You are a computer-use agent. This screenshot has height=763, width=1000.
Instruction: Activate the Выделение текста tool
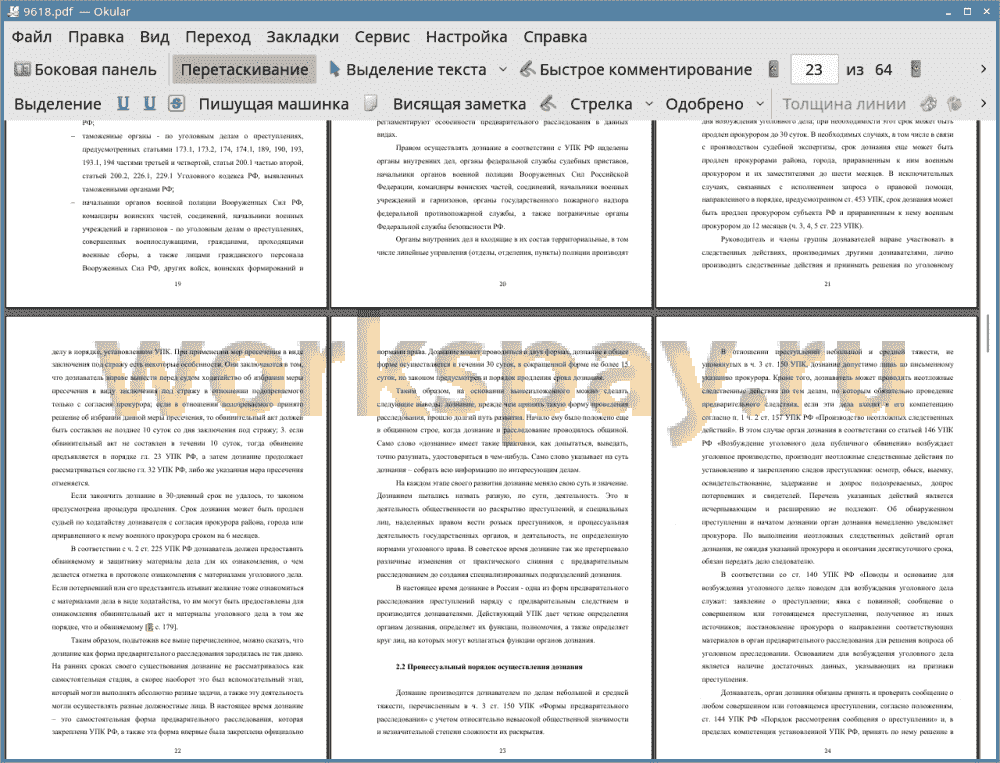click(407, 70)
